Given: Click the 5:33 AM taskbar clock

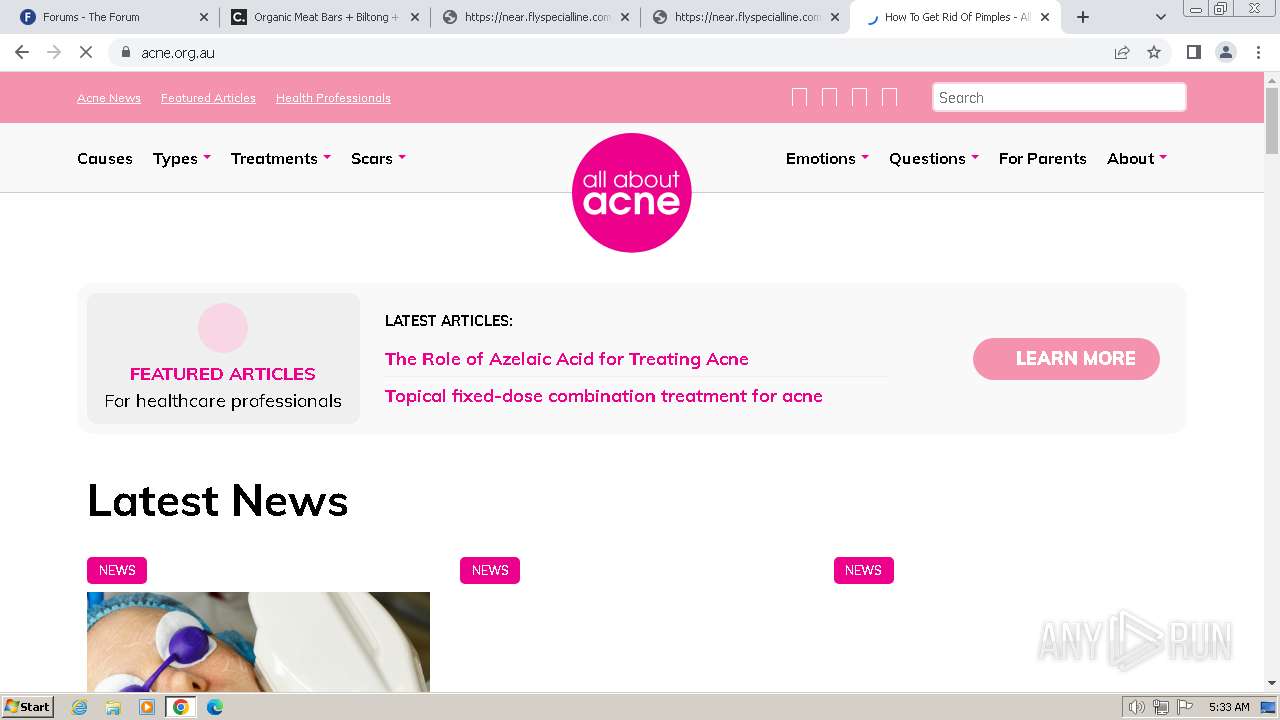Looking at the screenshot, I should click(1229, 707).
